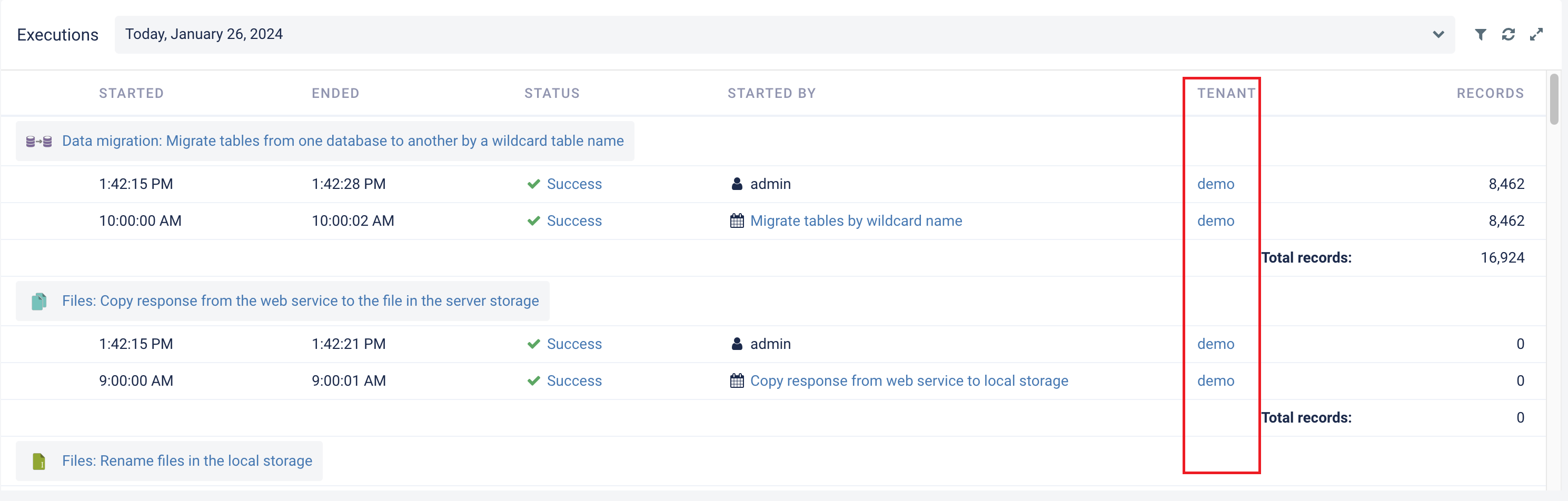The image size is (1568, 501).
Task: Open the executions filter icon
Action: point(1481,35)
